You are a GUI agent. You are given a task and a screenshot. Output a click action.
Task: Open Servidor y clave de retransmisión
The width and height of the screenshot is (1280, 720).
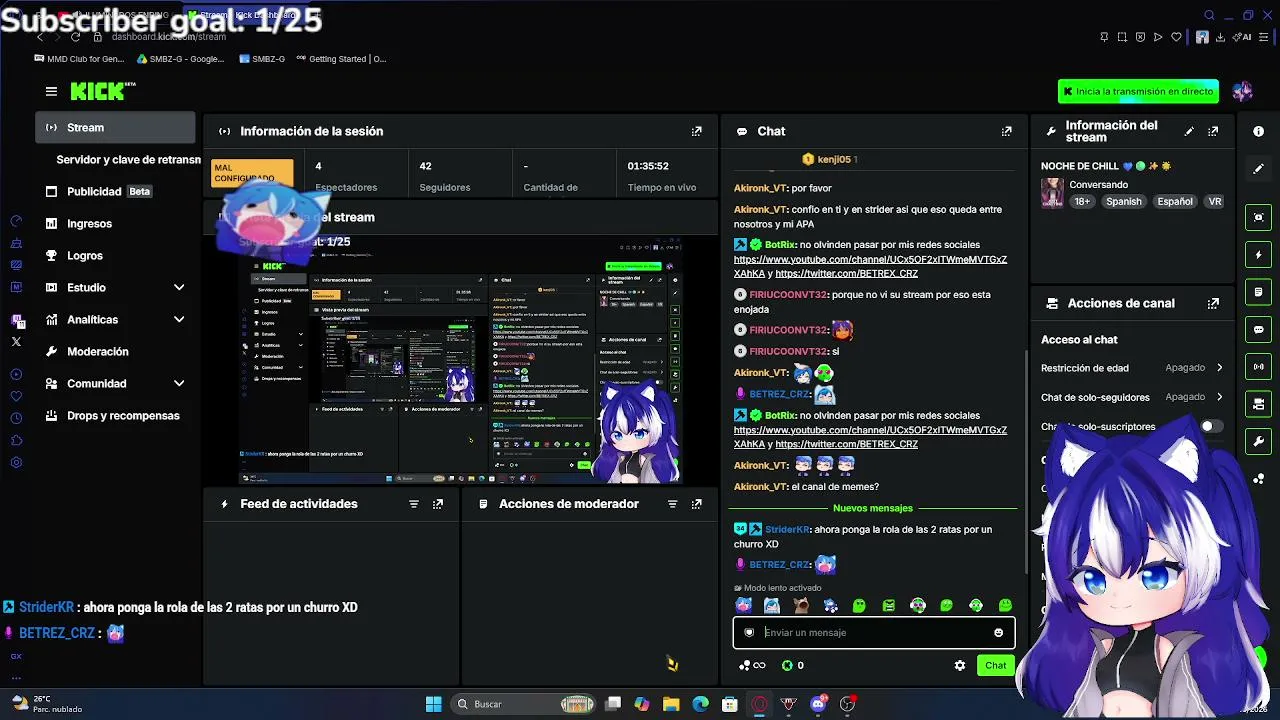pos(128,159)
